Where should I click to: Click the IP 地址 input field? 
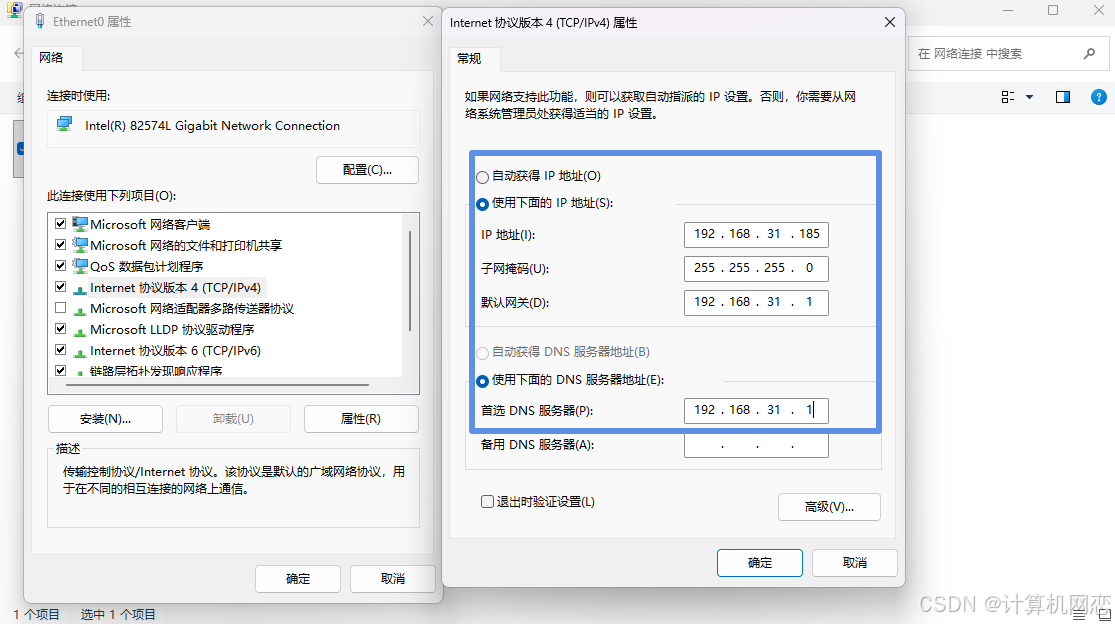point(756,234)
